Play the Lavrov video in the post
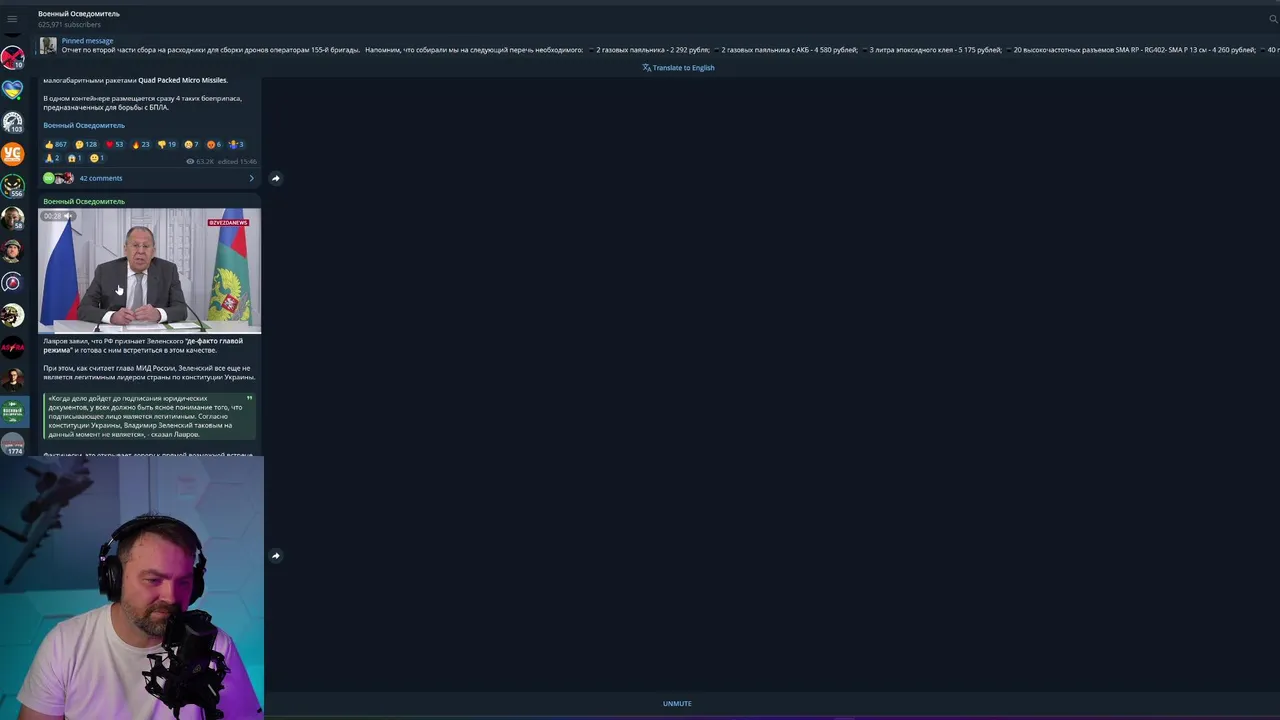The height and width of the screenshot is (720, 1280). [x=150, y=271]
